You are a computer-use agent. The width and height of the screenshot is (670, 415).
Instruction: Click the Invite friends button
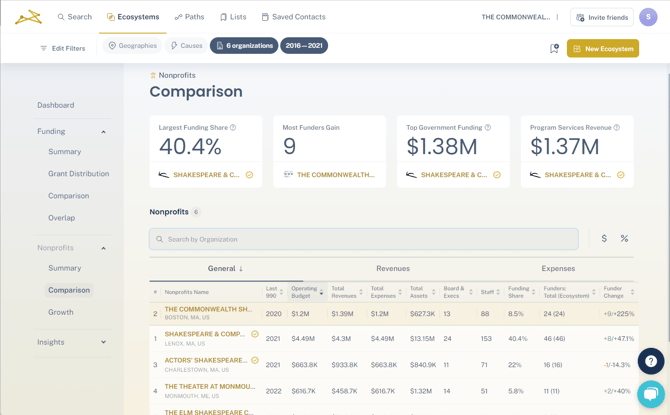(602, 17)
